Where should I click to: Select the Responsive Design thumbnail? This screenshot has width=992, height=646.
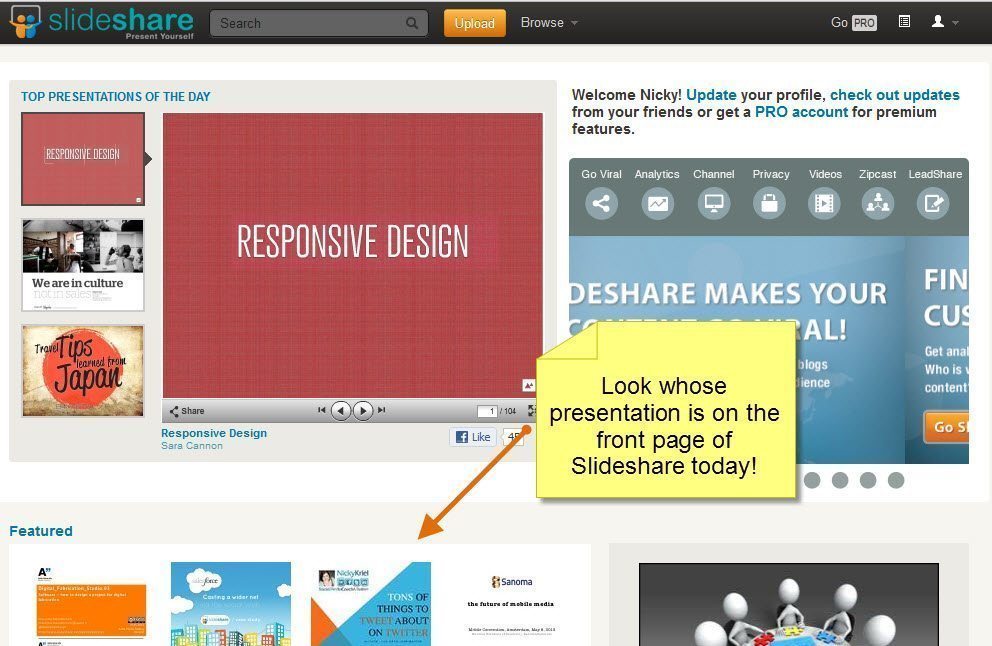coord(83,159)
